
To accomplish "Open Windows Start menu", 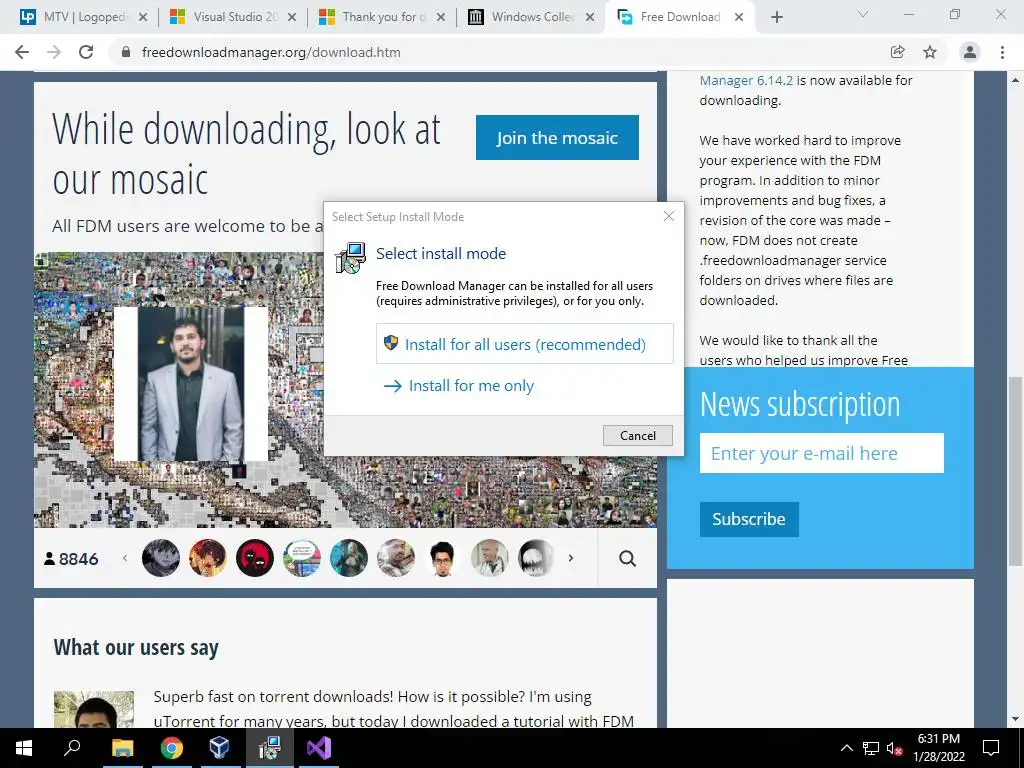I will 24,748.
